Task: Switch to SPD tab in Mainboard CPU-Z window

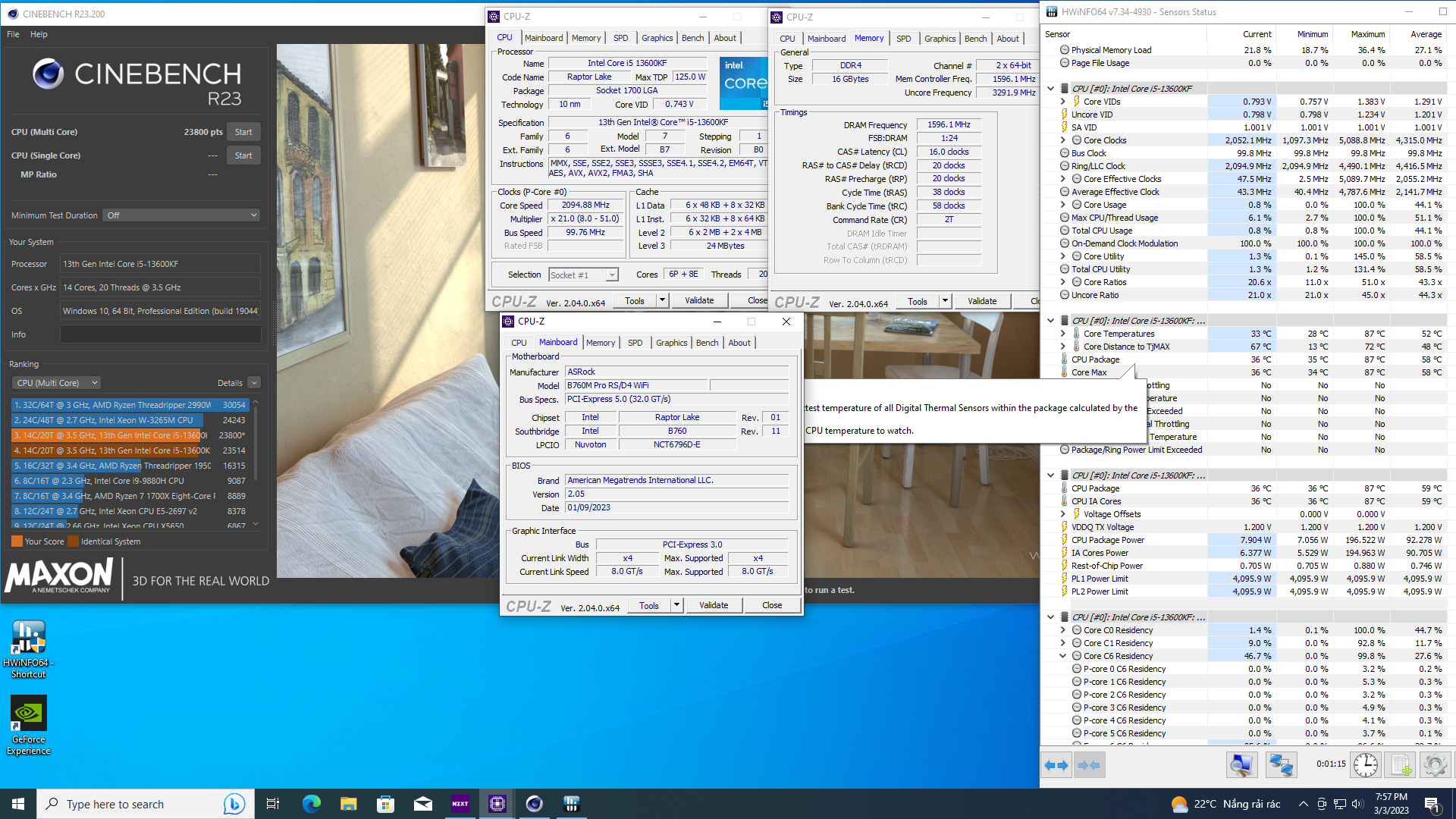Action: point(635,343)
